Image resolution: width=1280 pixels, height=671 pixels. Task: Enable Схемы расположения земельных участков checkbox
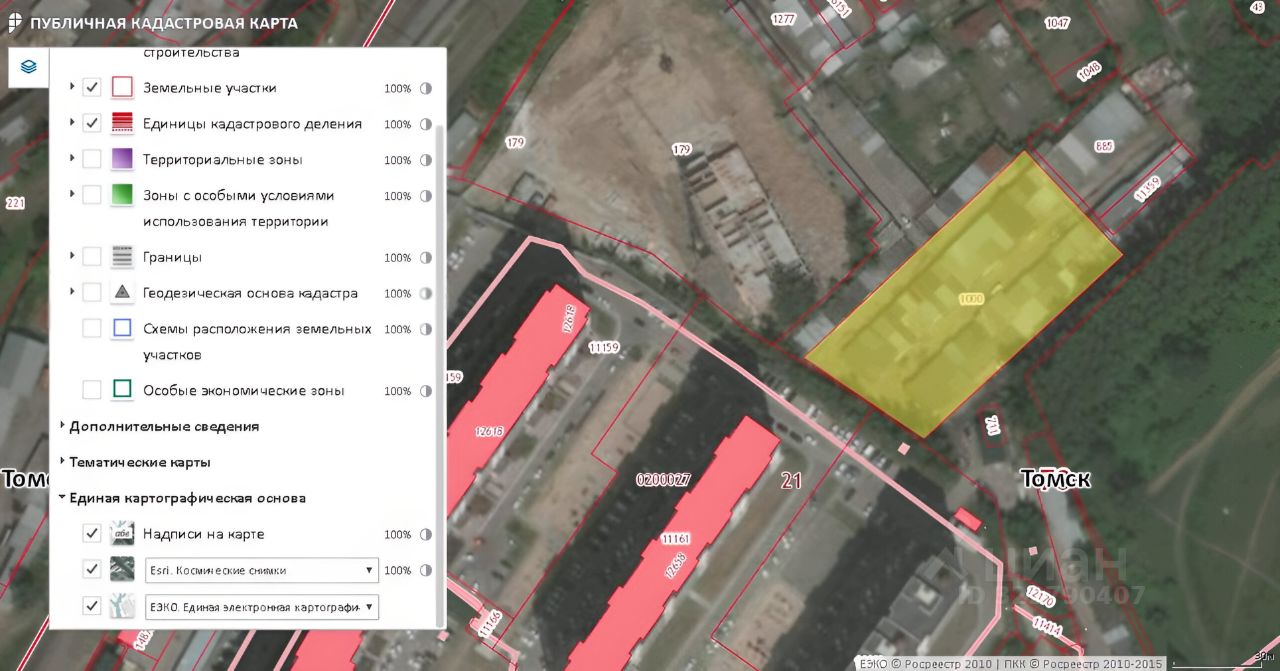[92, 329]
